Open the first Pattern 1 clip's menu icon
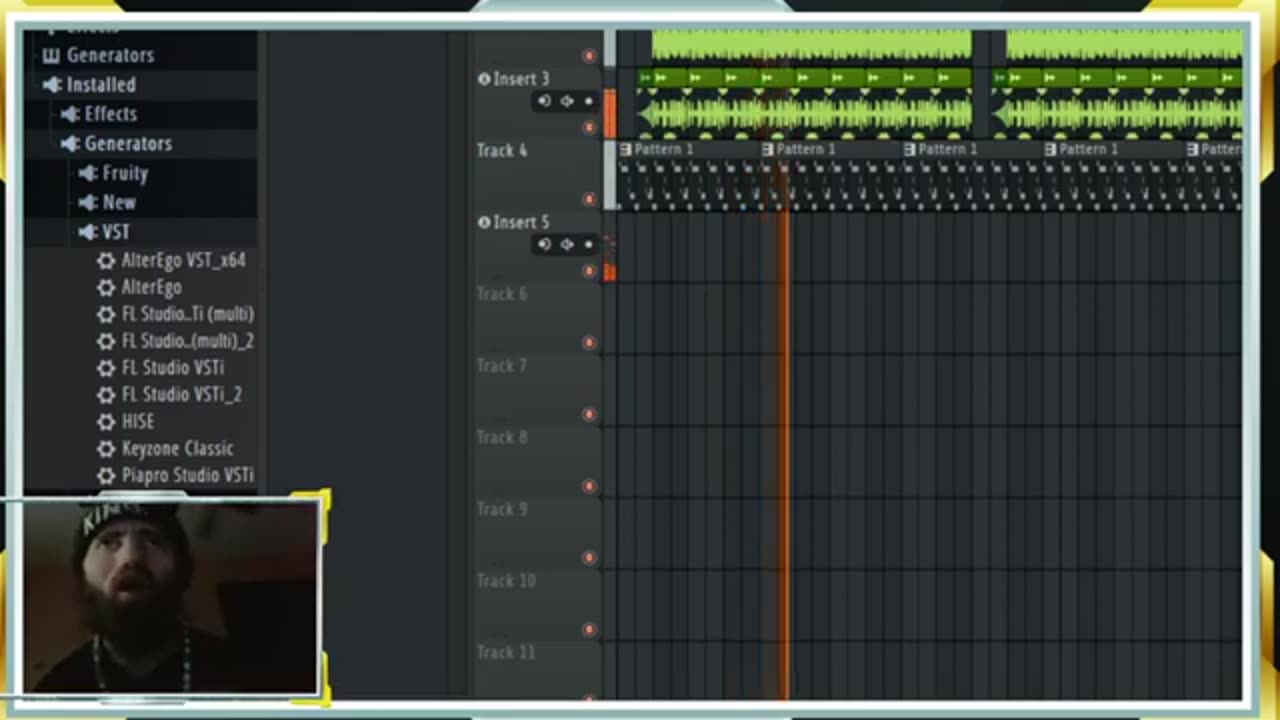Image resolution: width=1280 pixels, height=720 pixels. point(626,149)
